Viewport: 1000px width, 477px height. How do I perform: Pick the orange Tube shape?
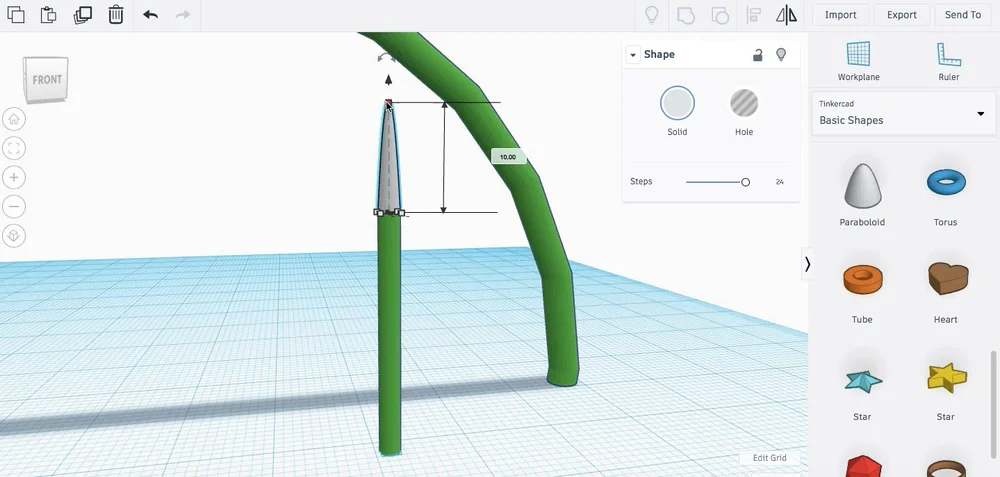pos(862,279)
